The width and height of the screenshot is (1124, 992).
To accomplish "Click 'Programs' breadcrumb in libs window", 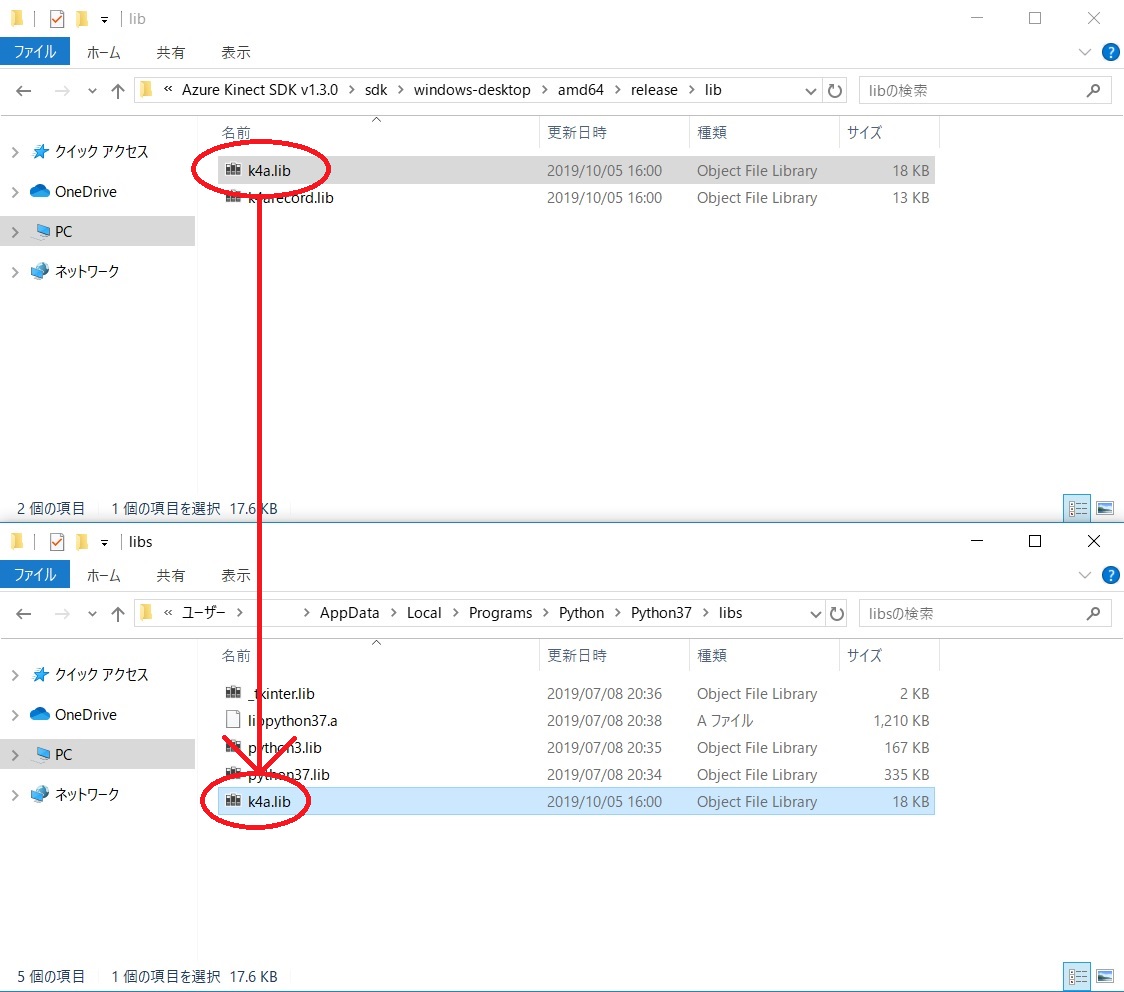I will (500, 613).
